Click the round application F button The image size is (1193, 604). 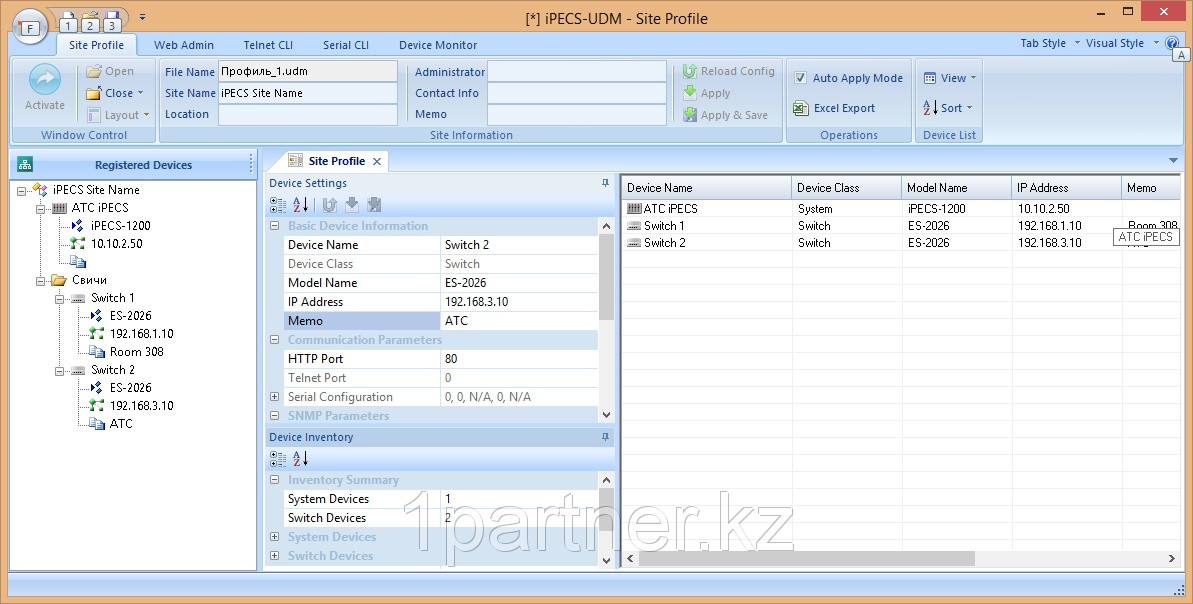click(29, 27)
